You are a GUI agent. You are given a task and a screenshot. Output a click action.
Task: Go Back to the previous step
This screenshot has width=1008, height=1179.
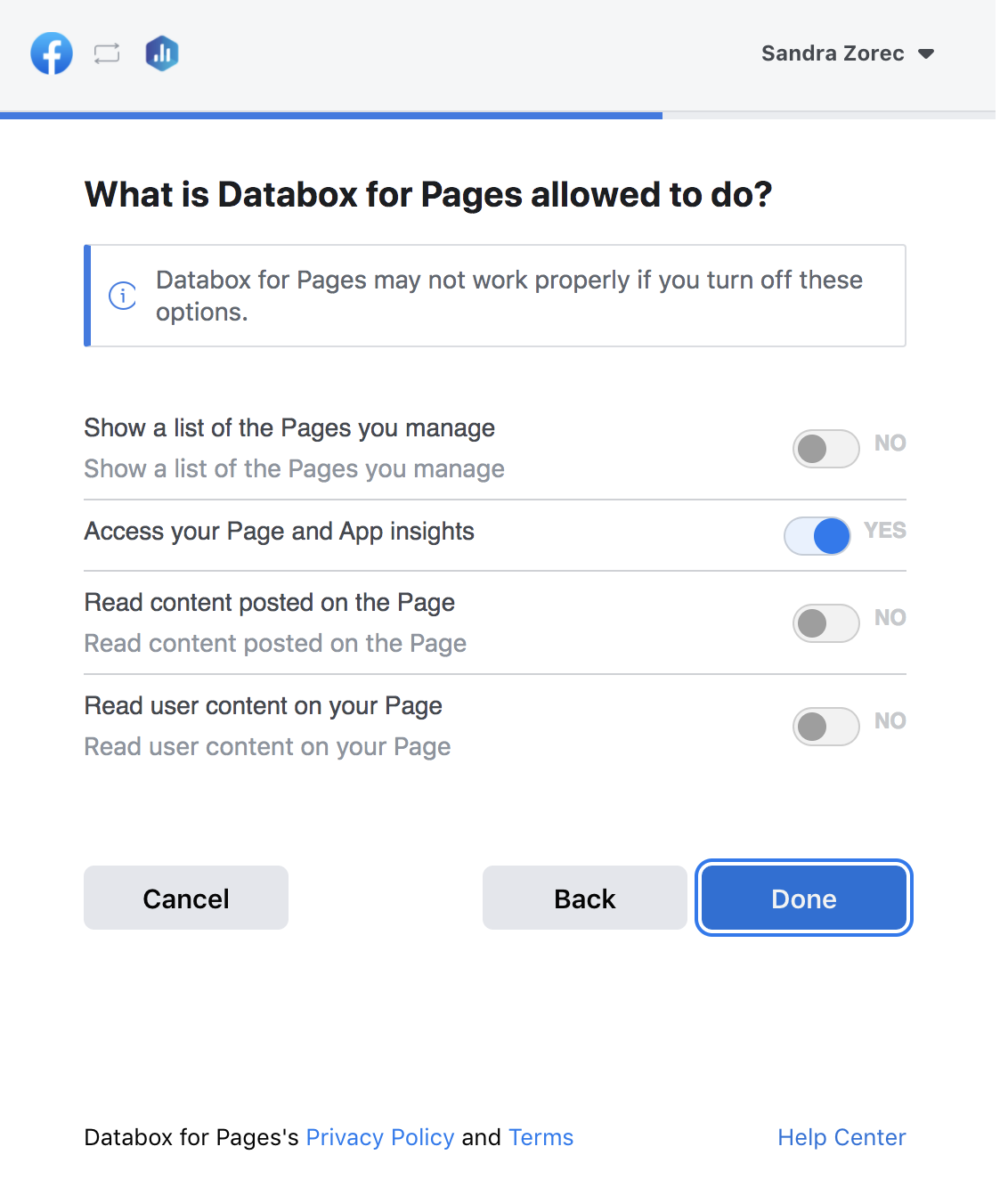click(x=584, y=898)
